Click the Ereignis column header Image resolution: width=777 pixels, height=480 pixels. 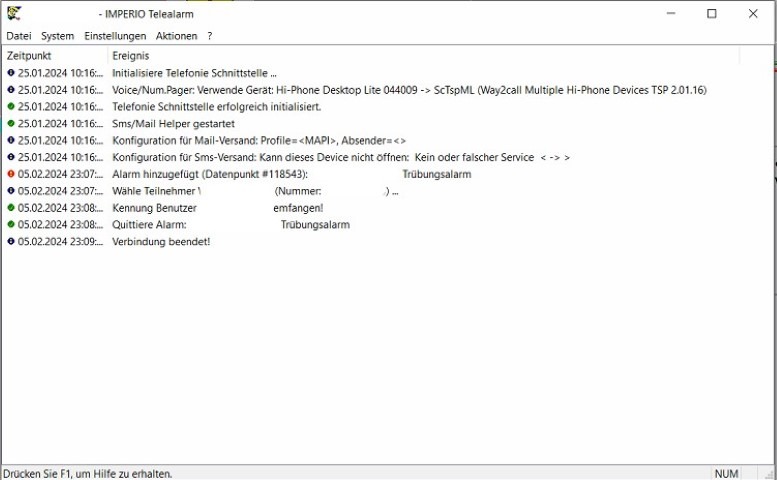130,56
